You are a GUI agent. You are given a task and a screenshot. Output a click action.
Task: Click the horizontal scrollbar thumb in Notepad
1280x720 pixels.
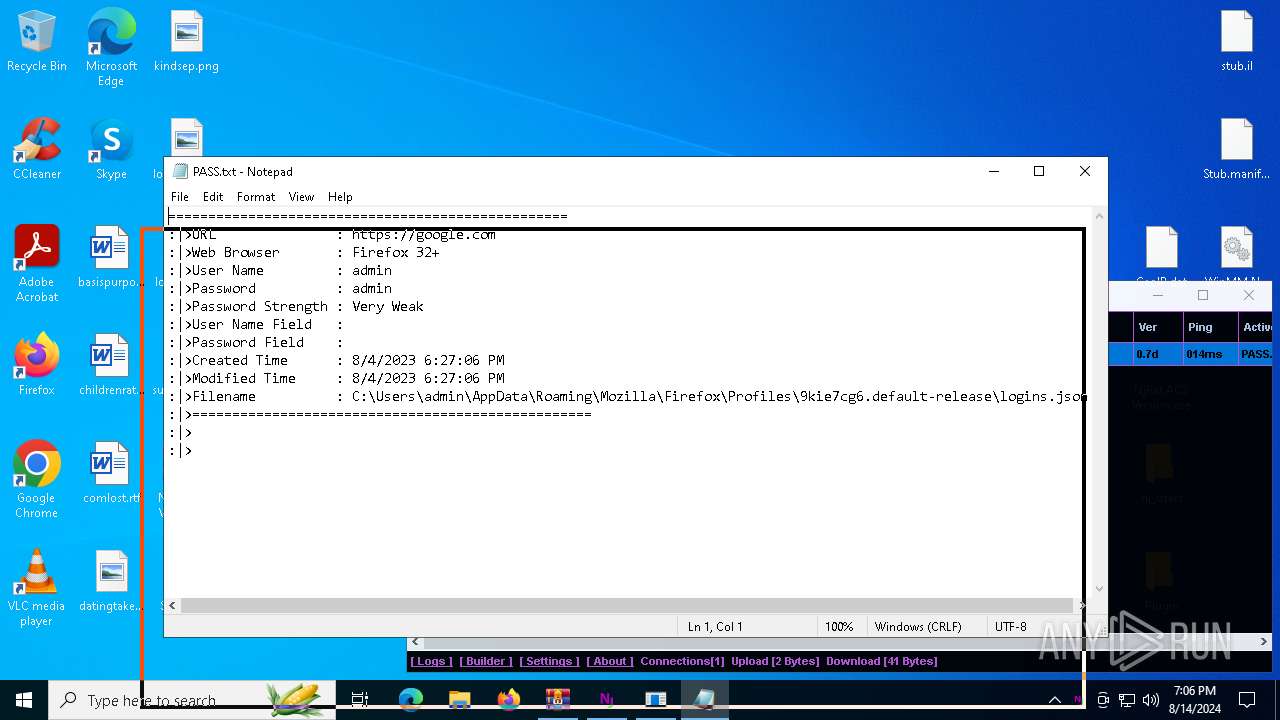click(x=627, y=605)
